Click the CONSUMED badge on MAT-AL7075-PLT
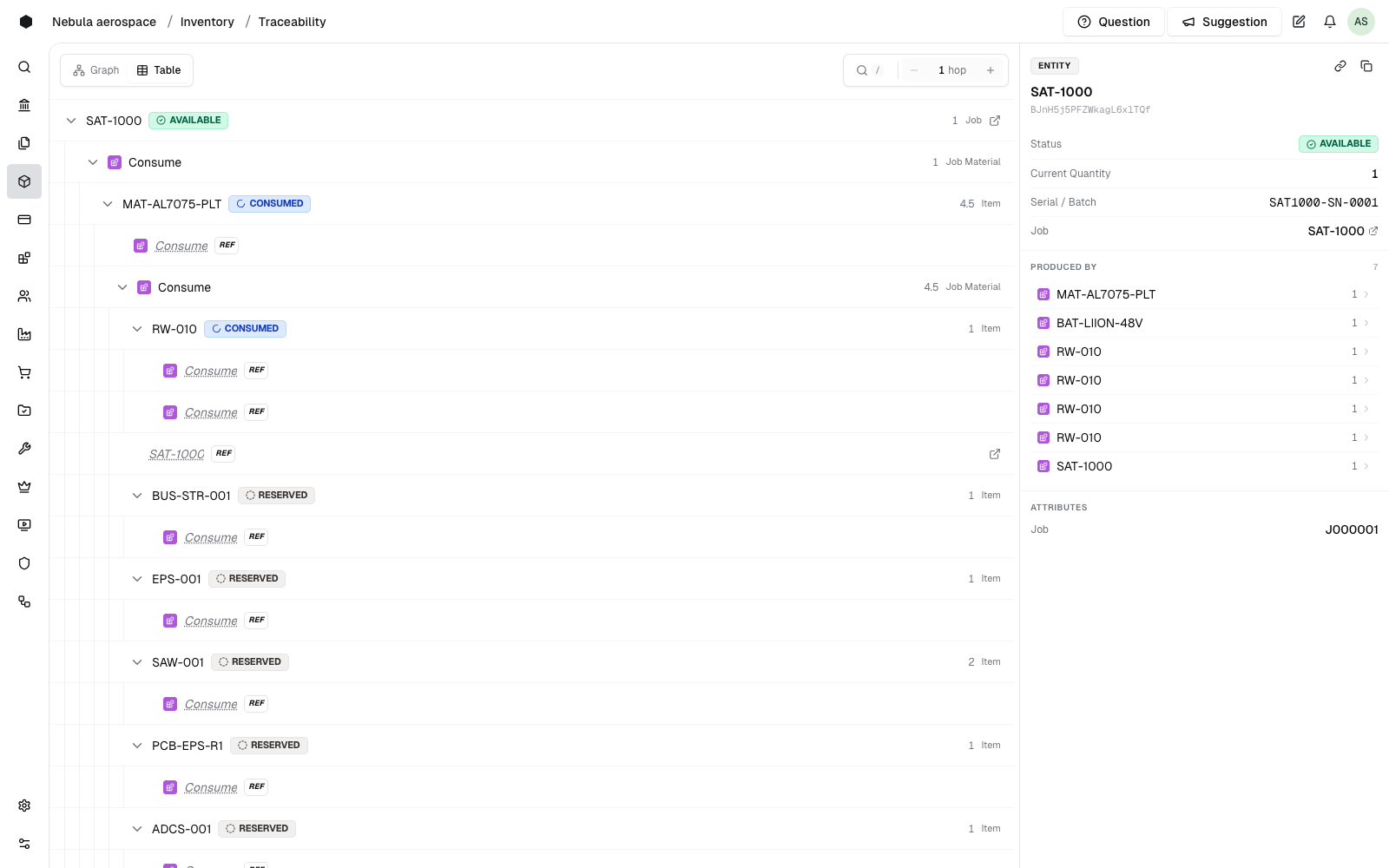 (x=269, y=204)
